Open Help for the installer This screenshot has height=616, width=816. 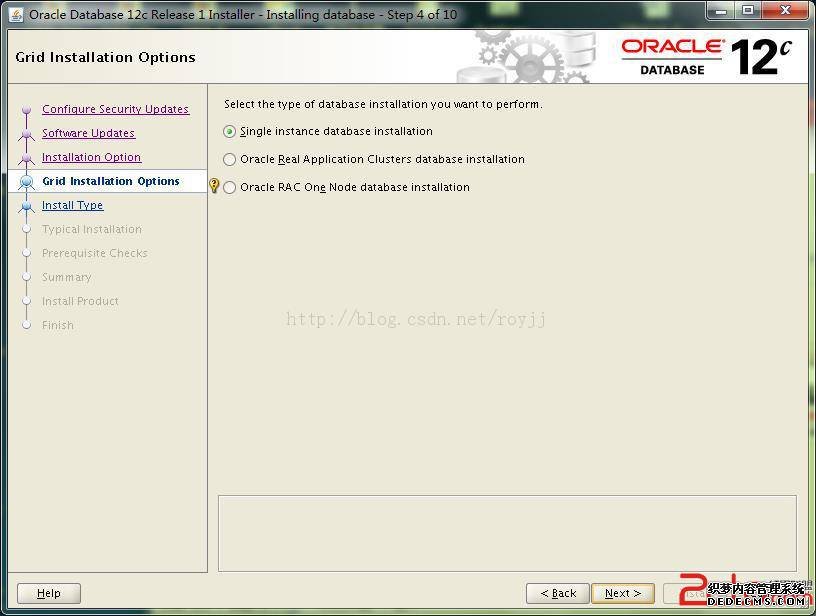tap(49, 593)
